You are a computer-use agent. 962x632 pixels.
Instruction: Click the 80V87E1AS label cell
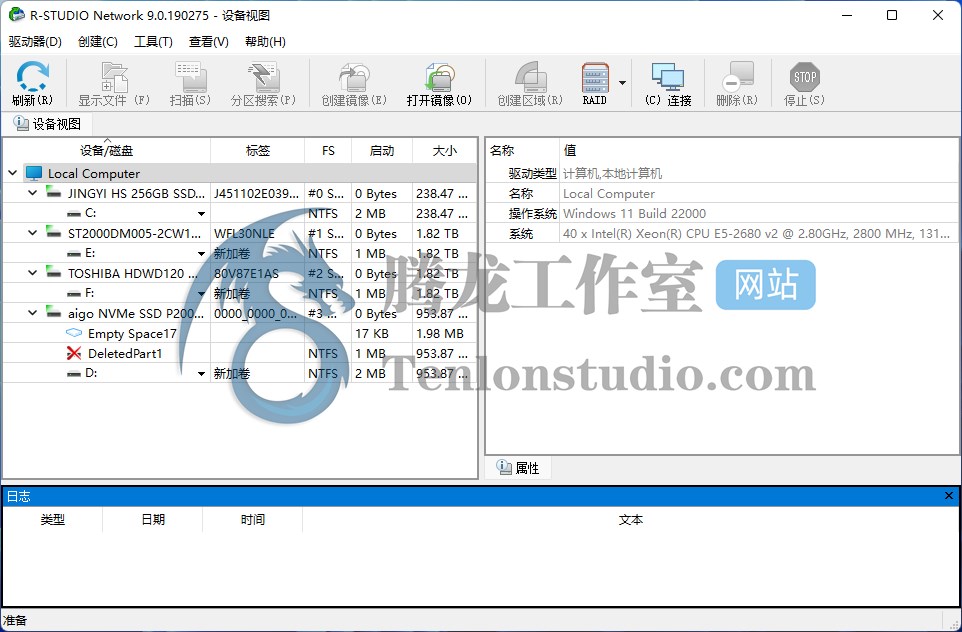click(258, 274)
